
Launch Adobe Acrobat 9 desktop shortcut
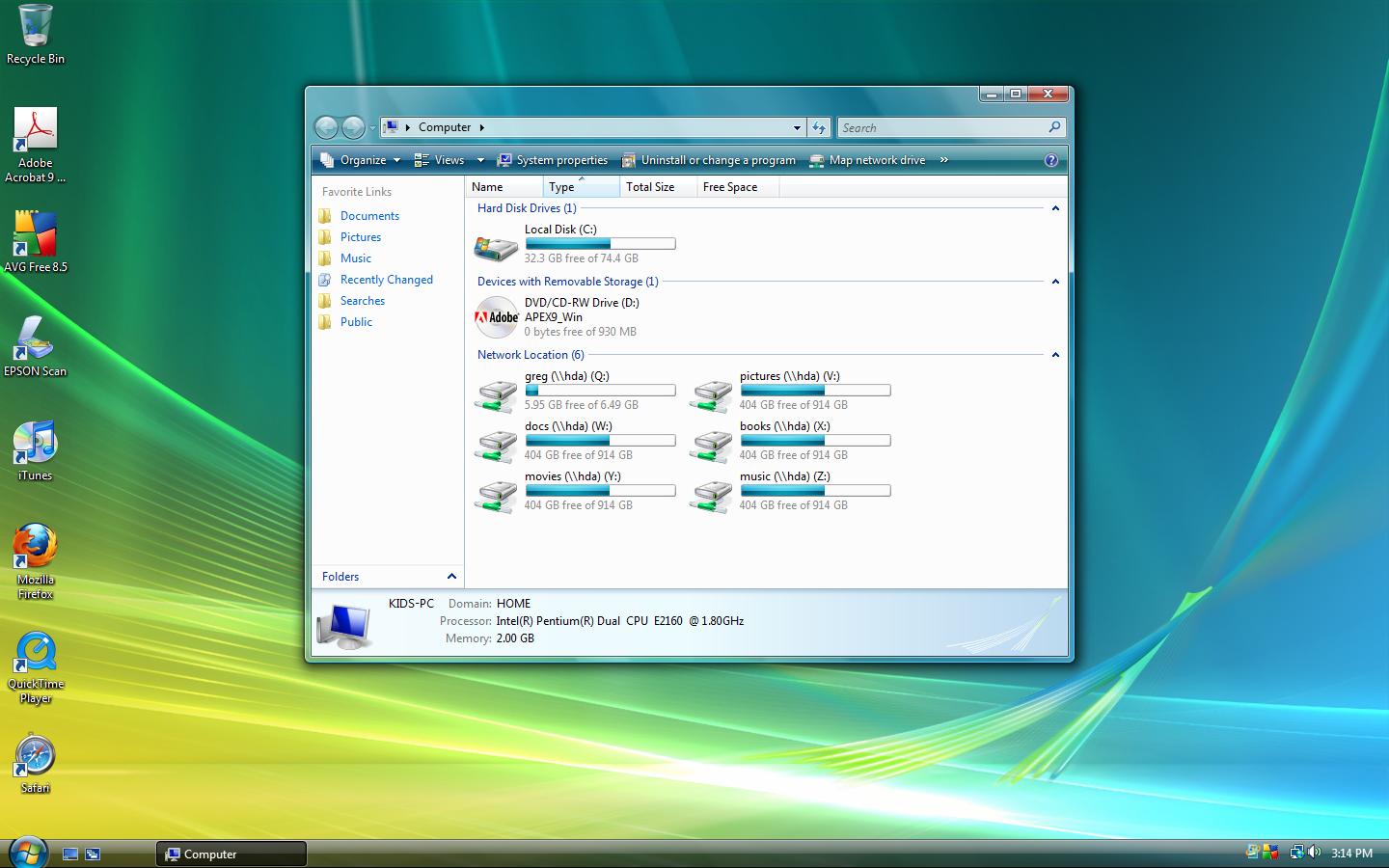click(x=36, y=145)
